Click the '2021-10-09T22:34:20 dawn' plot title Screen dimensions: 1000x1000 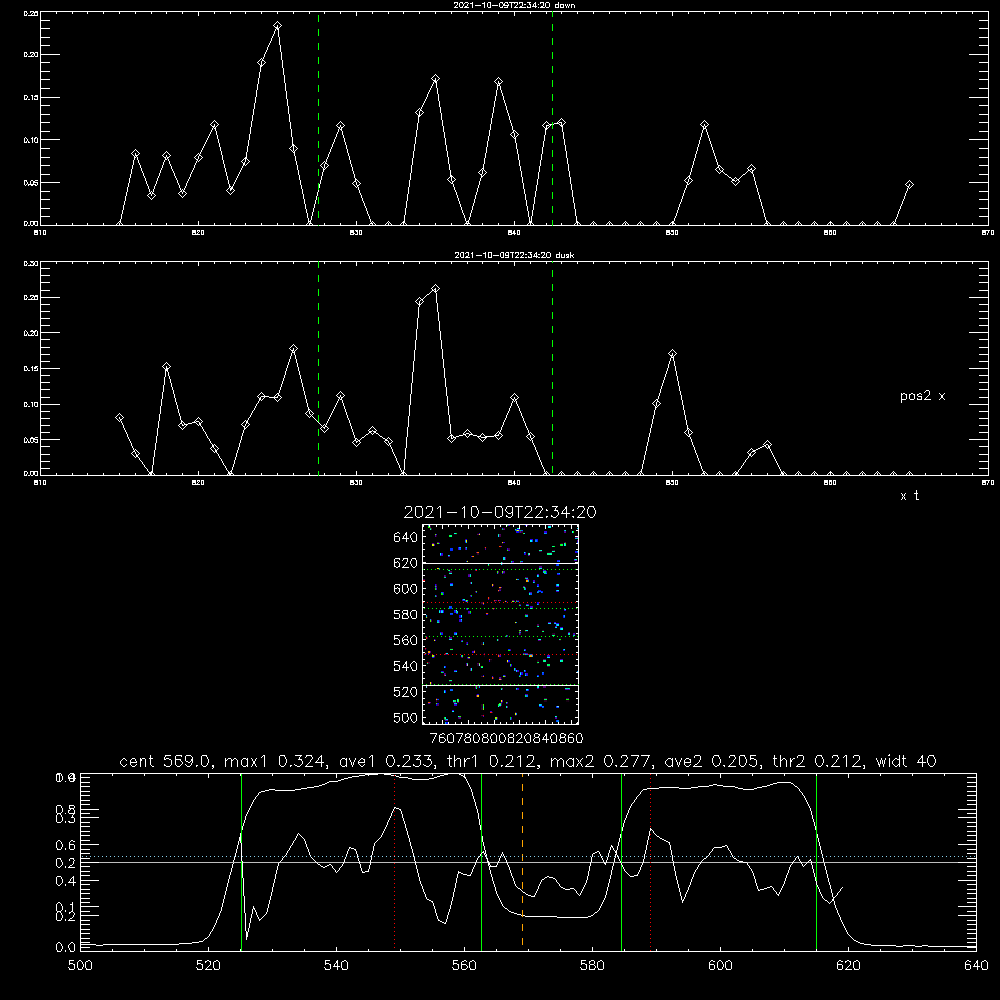tap(514, 5)
